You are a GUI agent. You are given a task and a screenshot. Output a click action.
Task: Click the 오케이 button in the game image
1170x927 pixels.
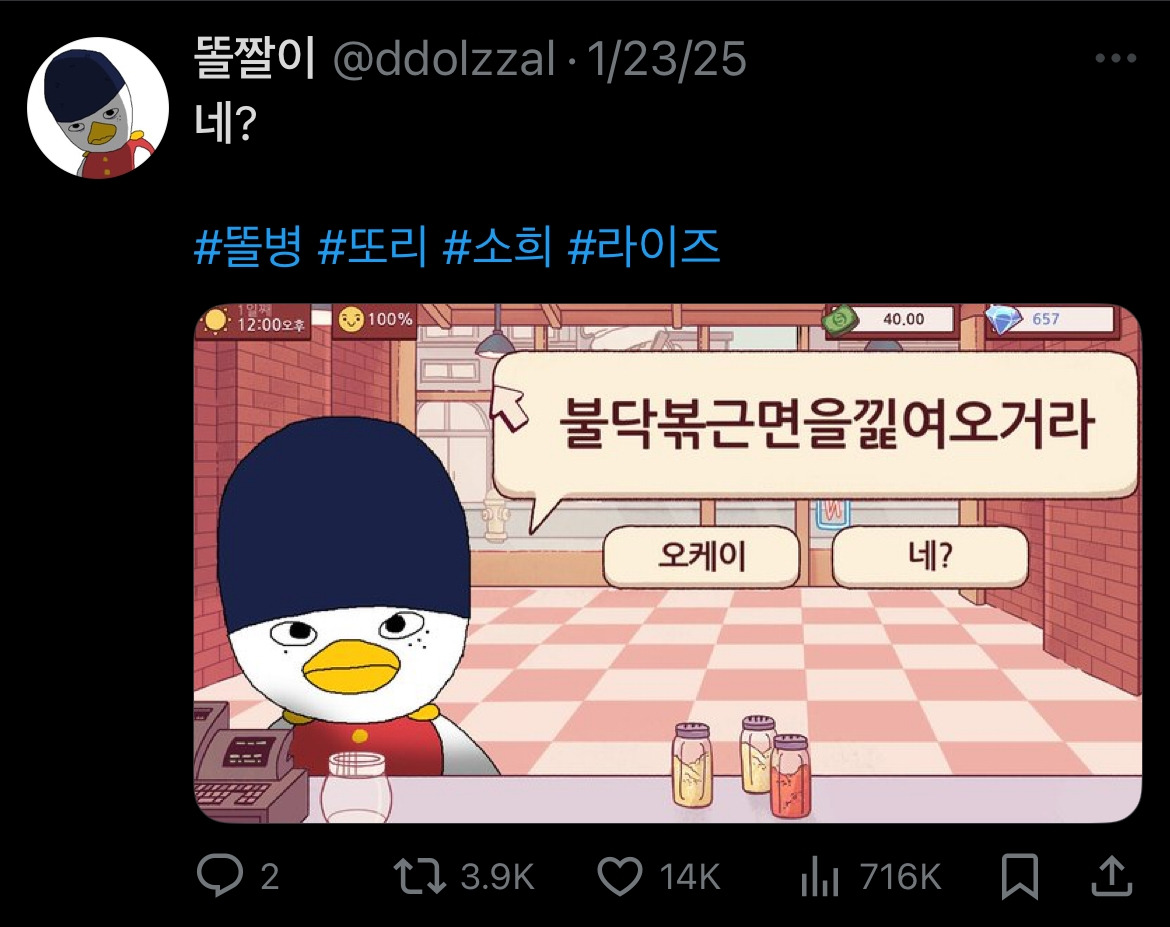click(701, 556)
